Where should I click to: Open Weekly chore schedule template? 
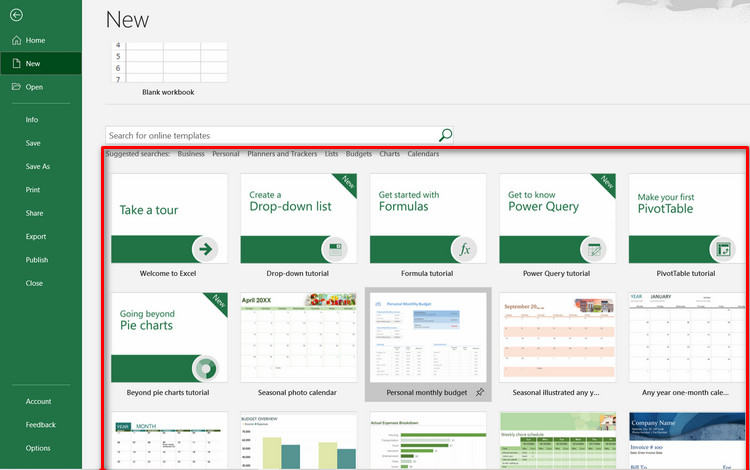point(558,440)
